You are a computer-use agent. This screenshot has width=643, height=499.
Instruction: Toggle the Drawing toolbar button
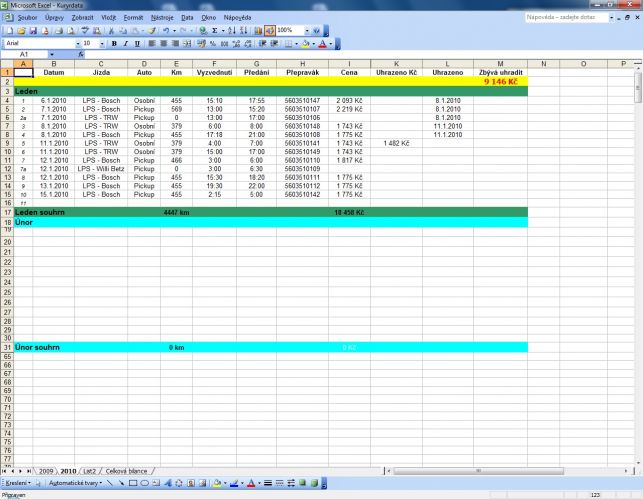pyautogui.click(x=270, y=31)
